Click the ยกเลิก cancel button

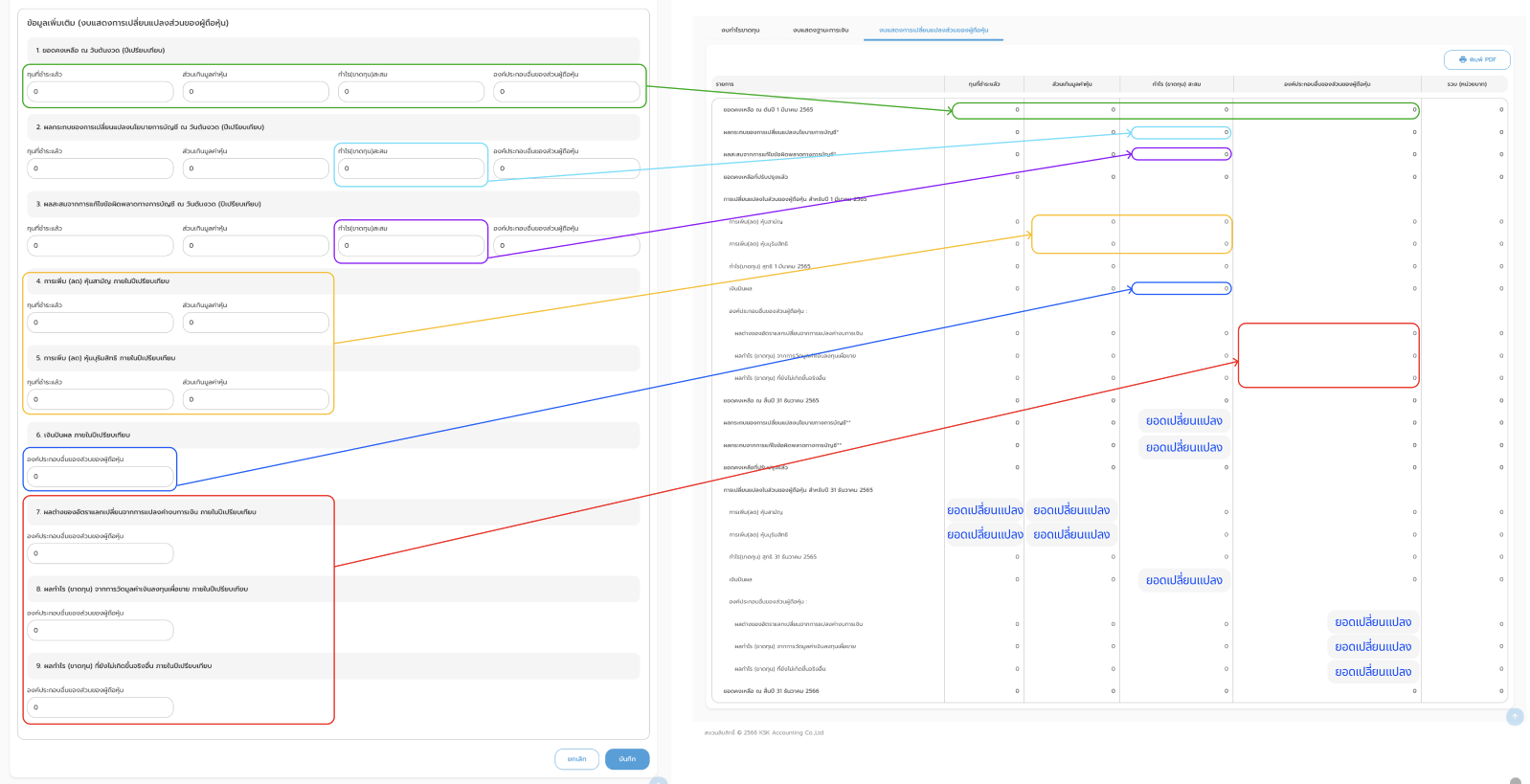[576, 759]
